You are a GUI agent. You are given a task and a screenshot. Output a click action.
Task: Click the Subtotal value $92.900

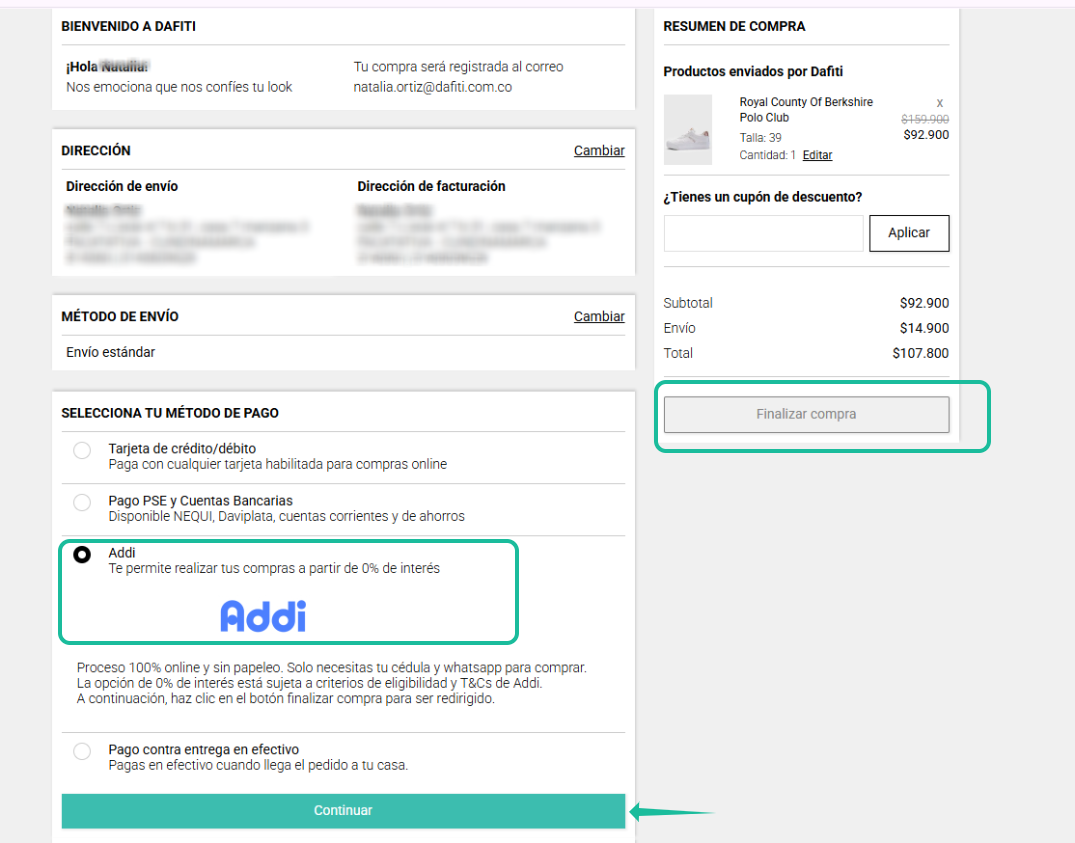tap(924, 303)
